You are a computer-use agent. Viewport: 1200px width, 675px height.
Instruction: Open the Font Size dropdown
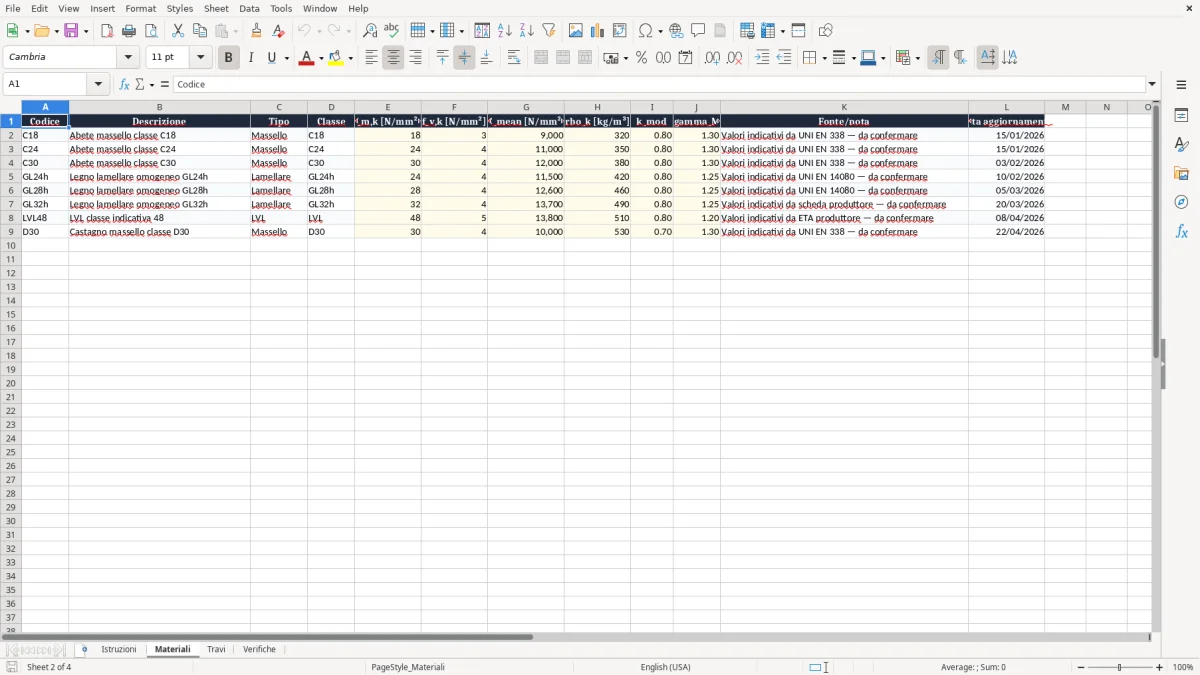(200, 58)
